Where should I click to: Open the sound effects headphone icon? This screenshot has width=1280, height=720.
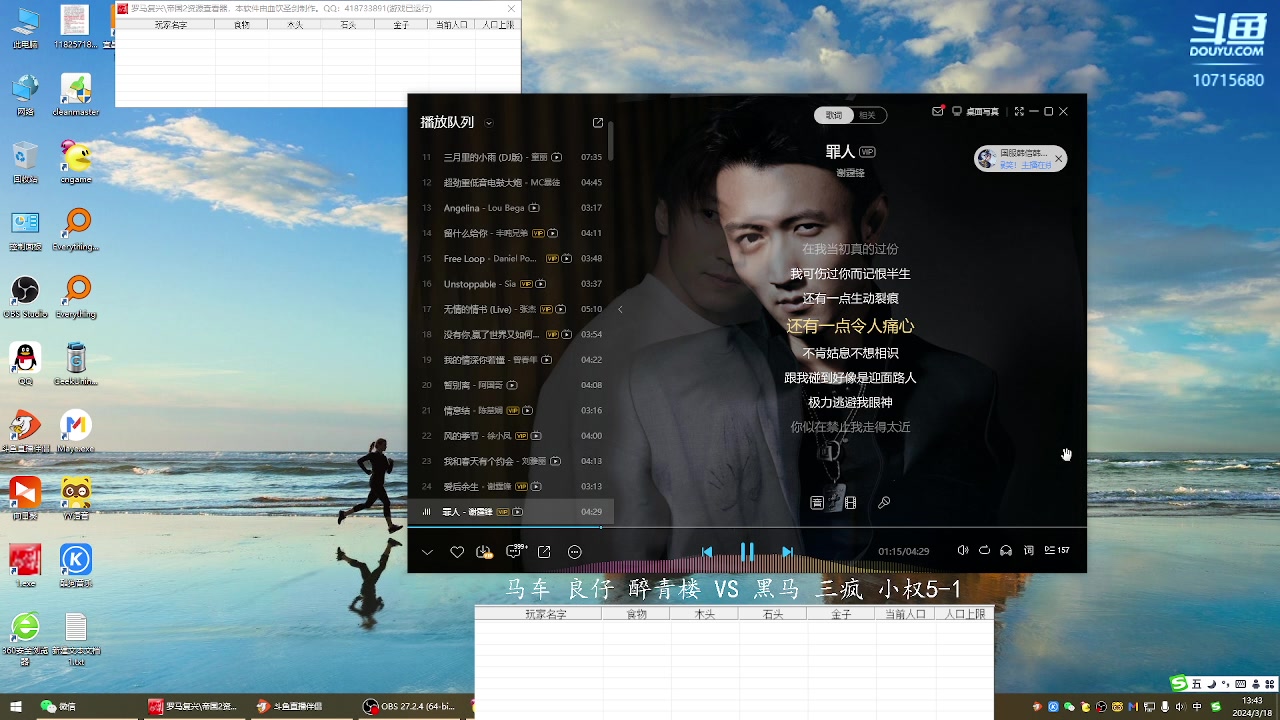tap(1006, 551)
